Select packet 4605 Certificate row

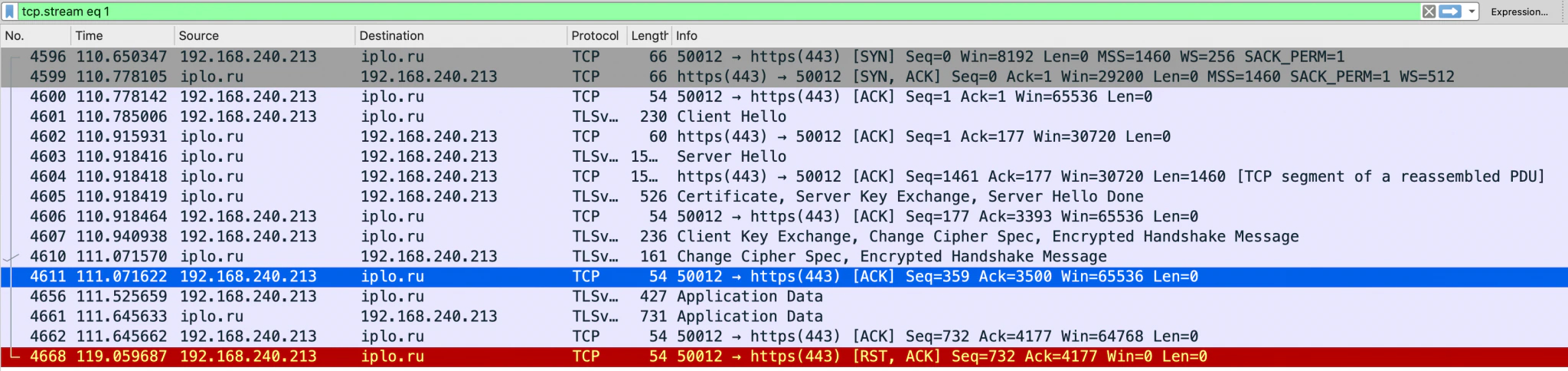pos(784,196)
